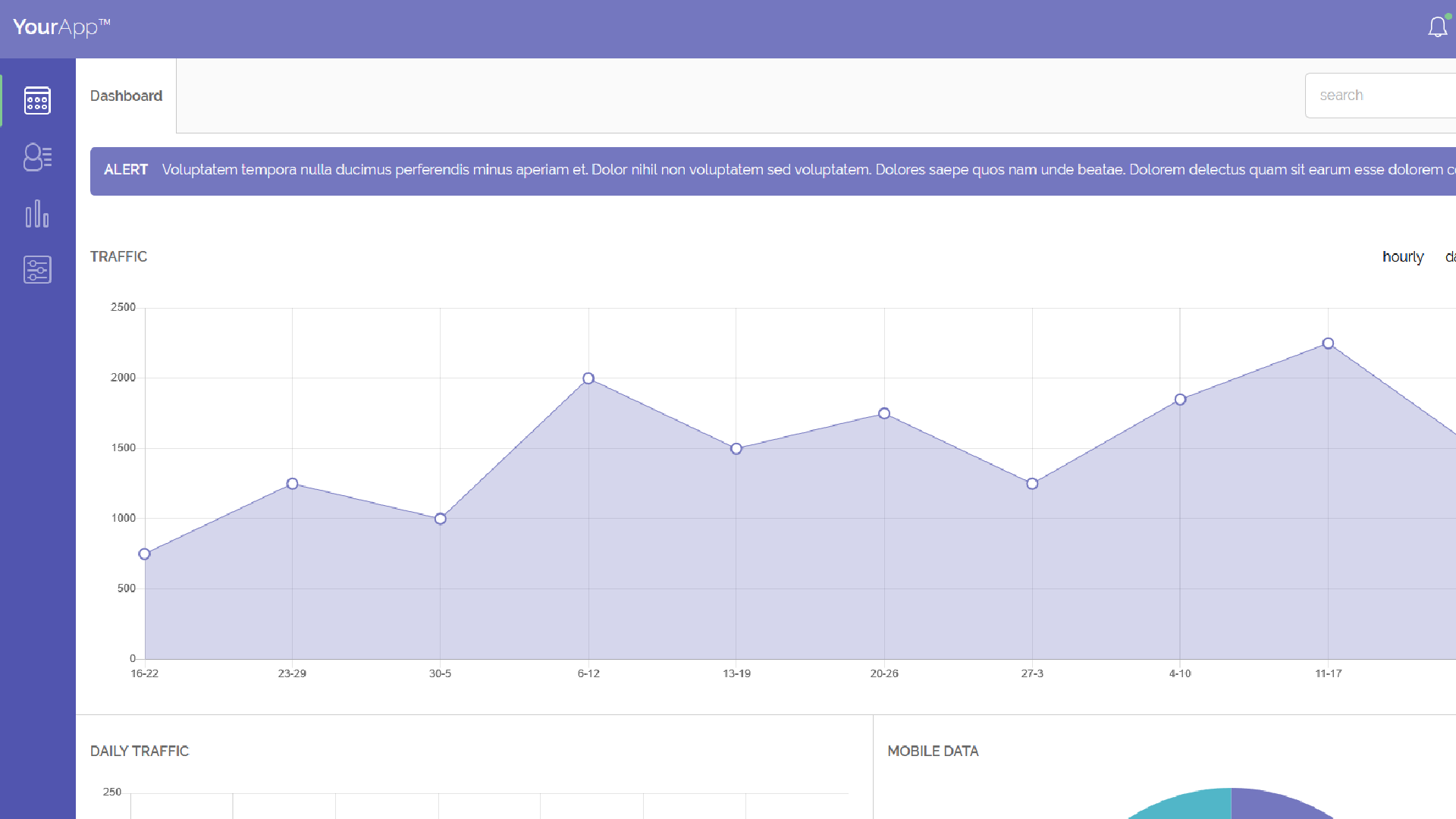This screenshot has width=1456, height=819.
Task: Open the bar chart analytics icon
Action: 37,214
